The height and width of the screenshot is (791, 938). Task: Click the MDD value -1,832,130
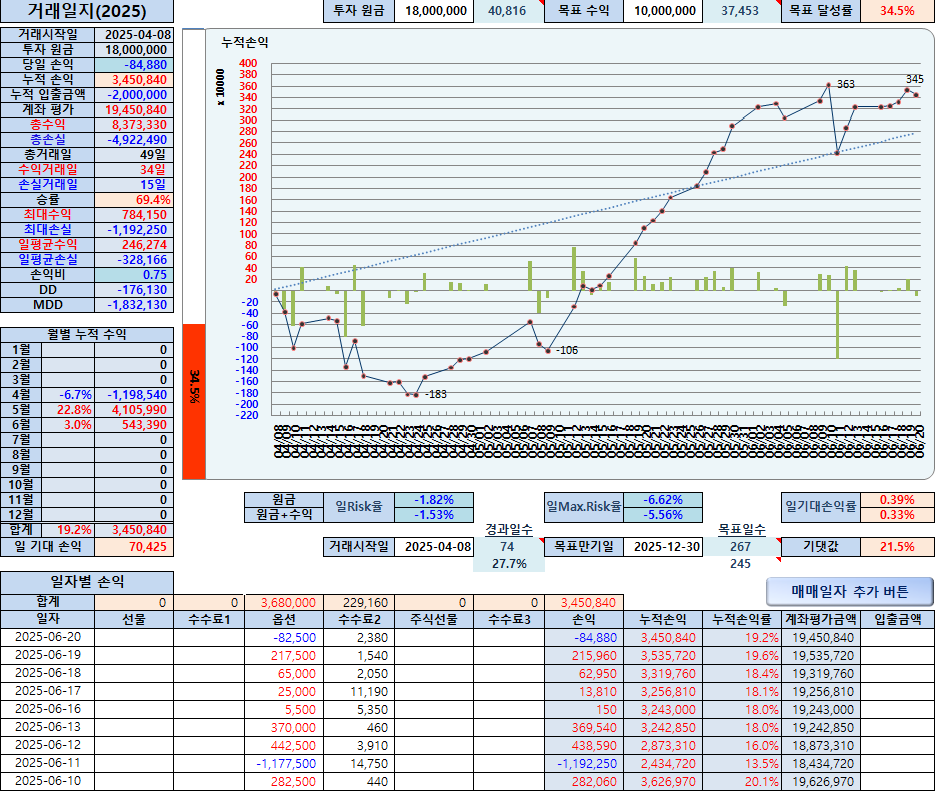pos(134,305)
